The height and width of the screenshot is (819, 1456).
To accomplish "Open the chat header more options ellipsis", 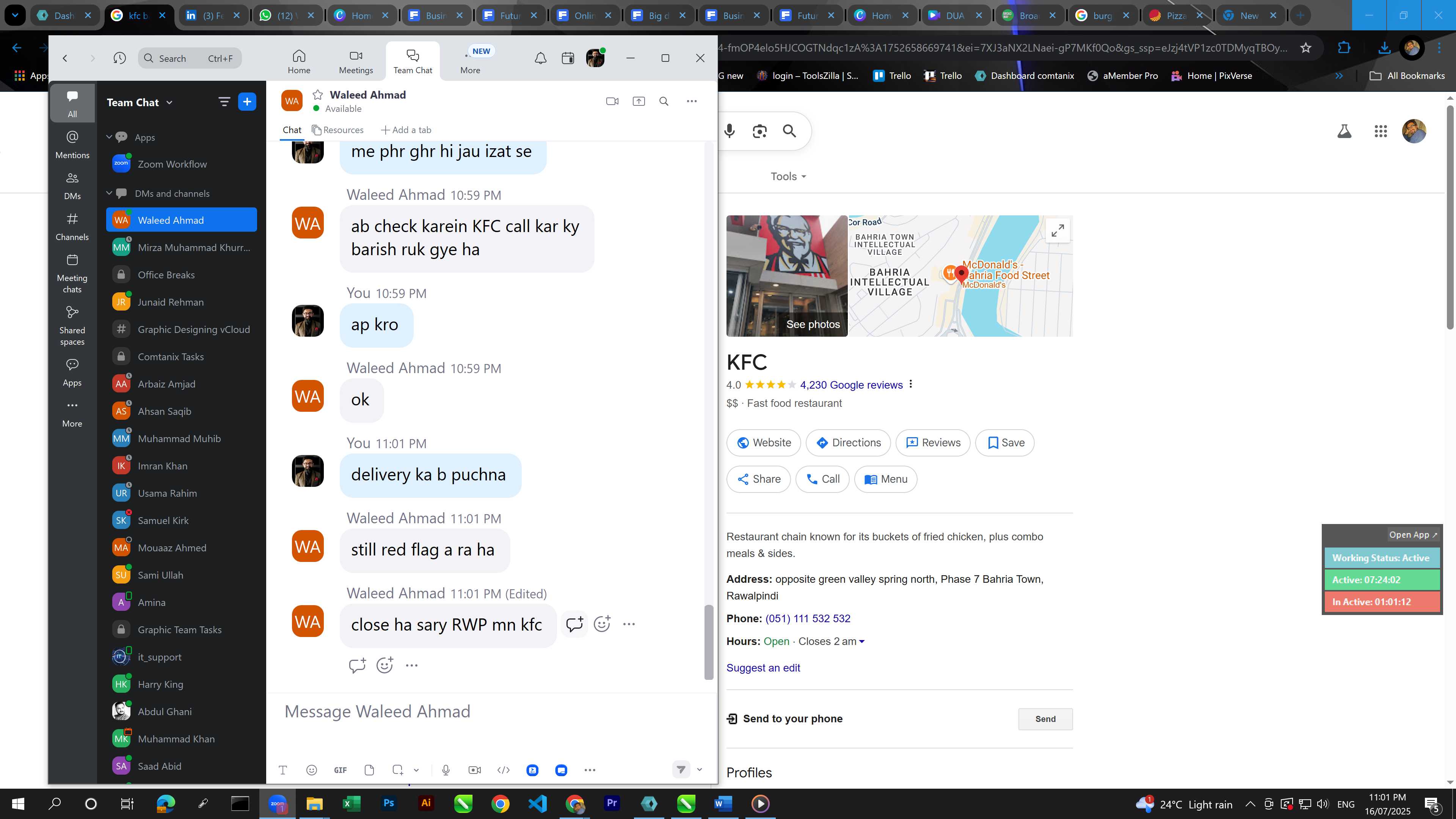I will [692, 101].
